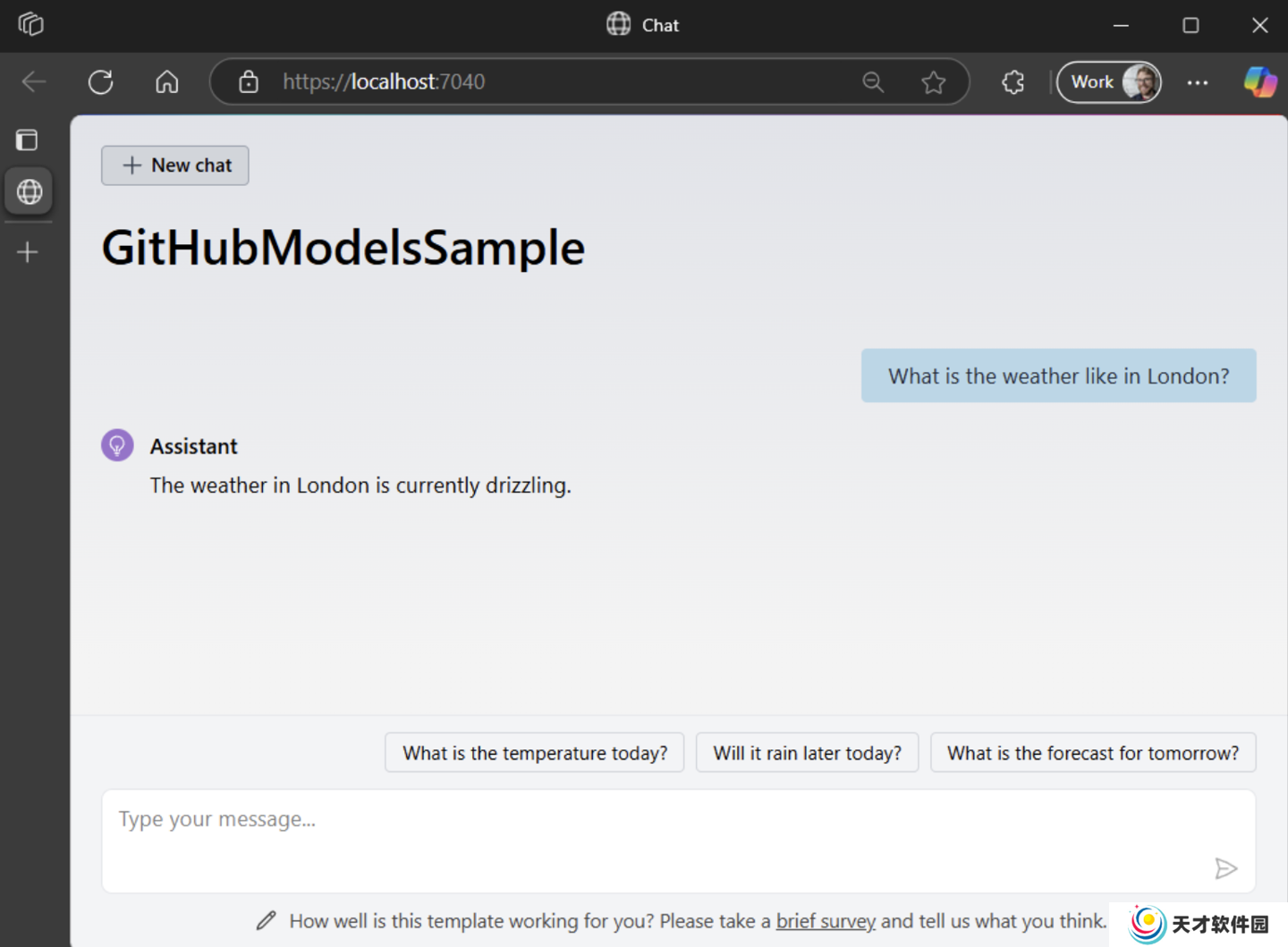Select the Assistant drizzling reply text

(x=360, y=486)
